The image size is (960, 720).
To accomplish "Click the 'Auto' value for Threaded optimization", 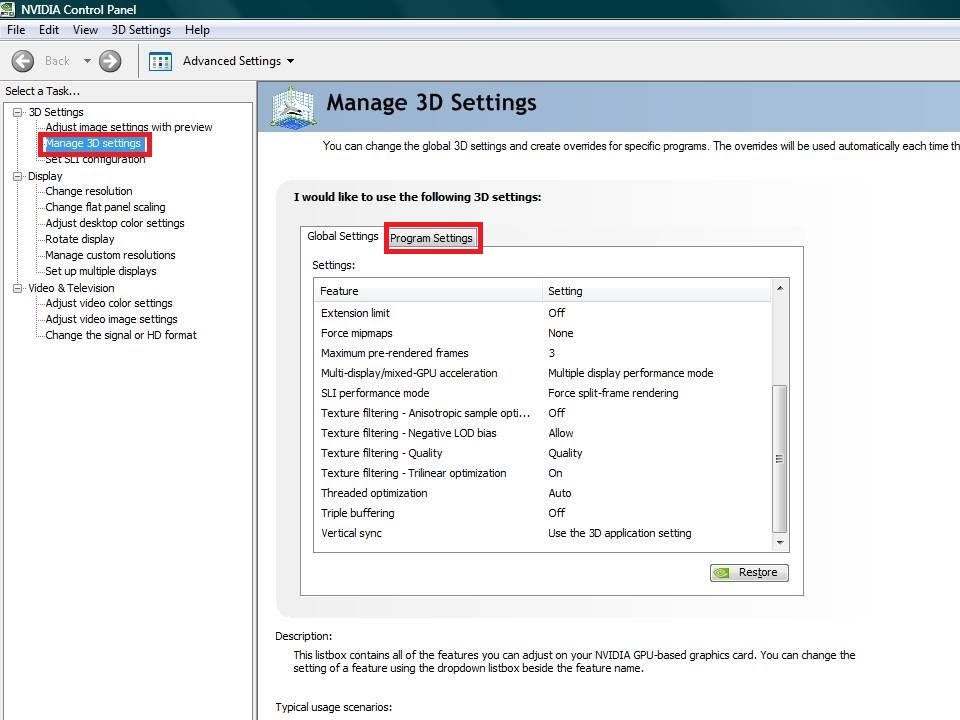I will tap(560, 493).
